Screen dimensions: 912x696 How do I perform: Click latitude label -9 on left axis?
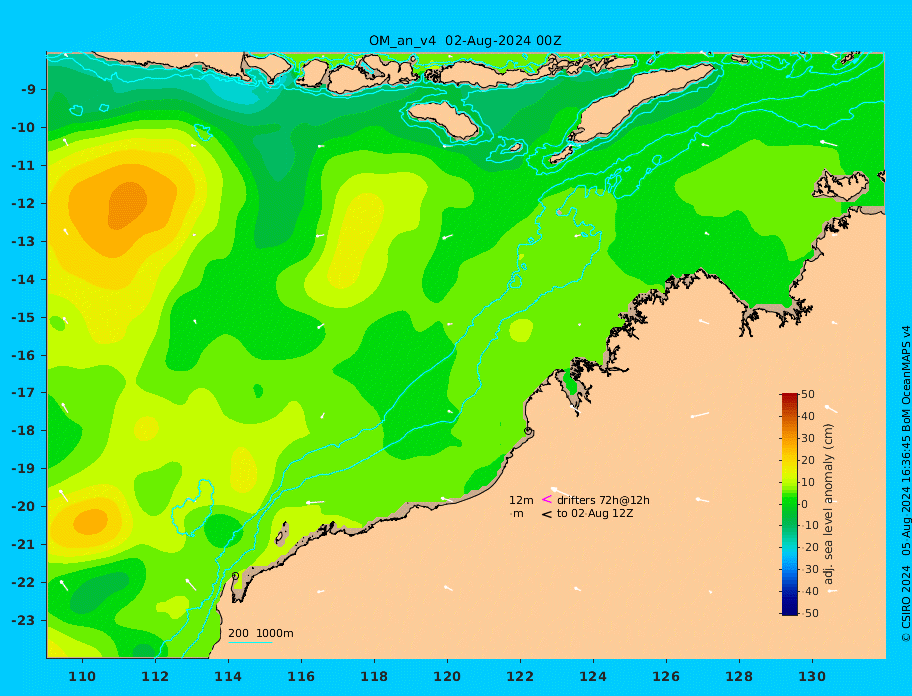coord(29,90)
